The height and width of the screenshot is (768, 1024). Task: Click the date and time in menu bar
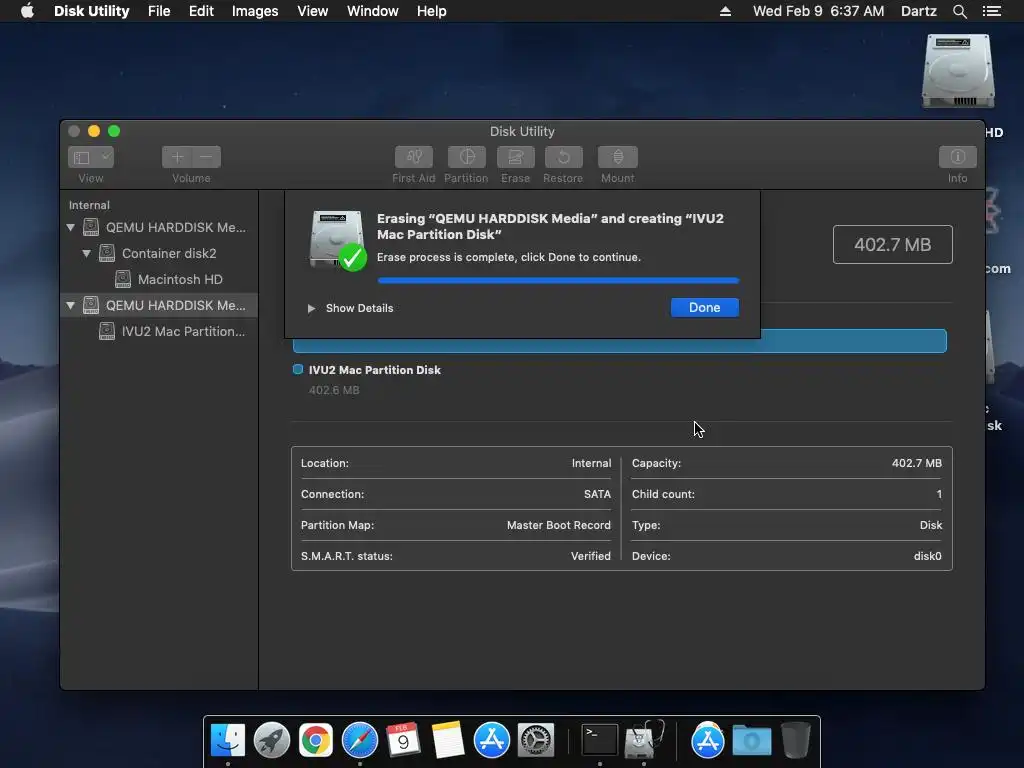pyautogui.click(x=818, y=11)
